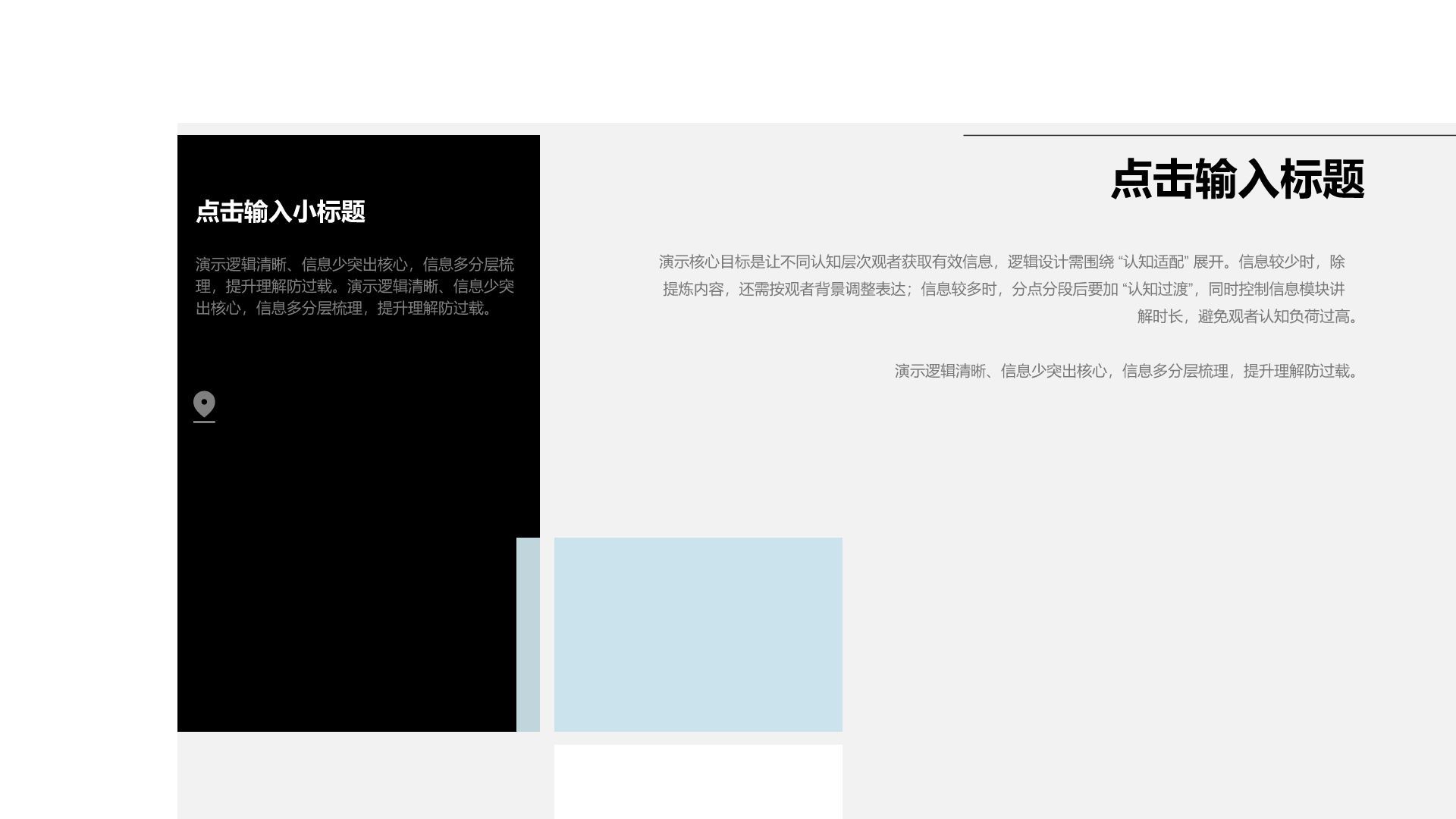Click the line ending 避免观者认知负荷过高
The width and height of the screenshot is (1456, 819).
[1247, 317]
